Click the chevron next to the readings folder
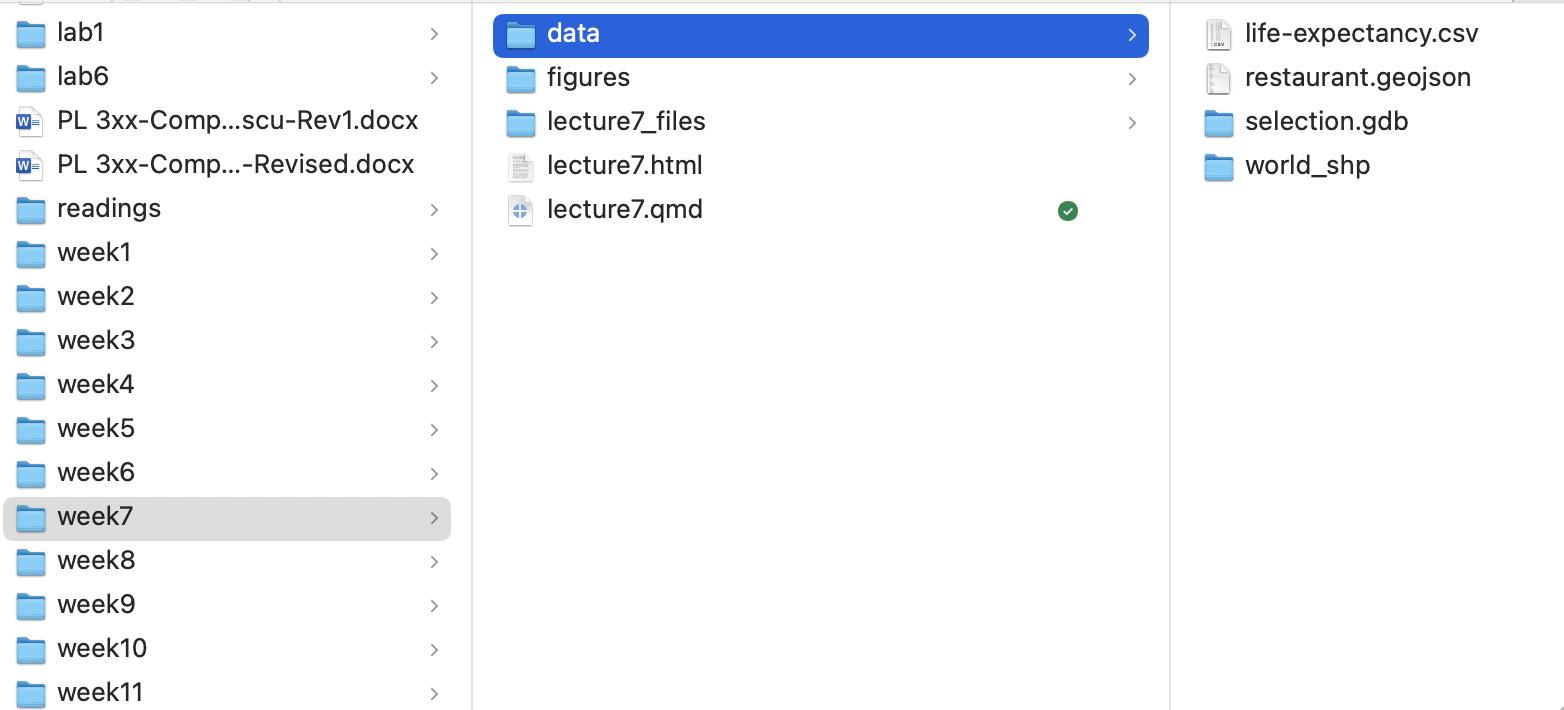The width and height of the screenshot is (1564, 710). click(x=434, y=210)
